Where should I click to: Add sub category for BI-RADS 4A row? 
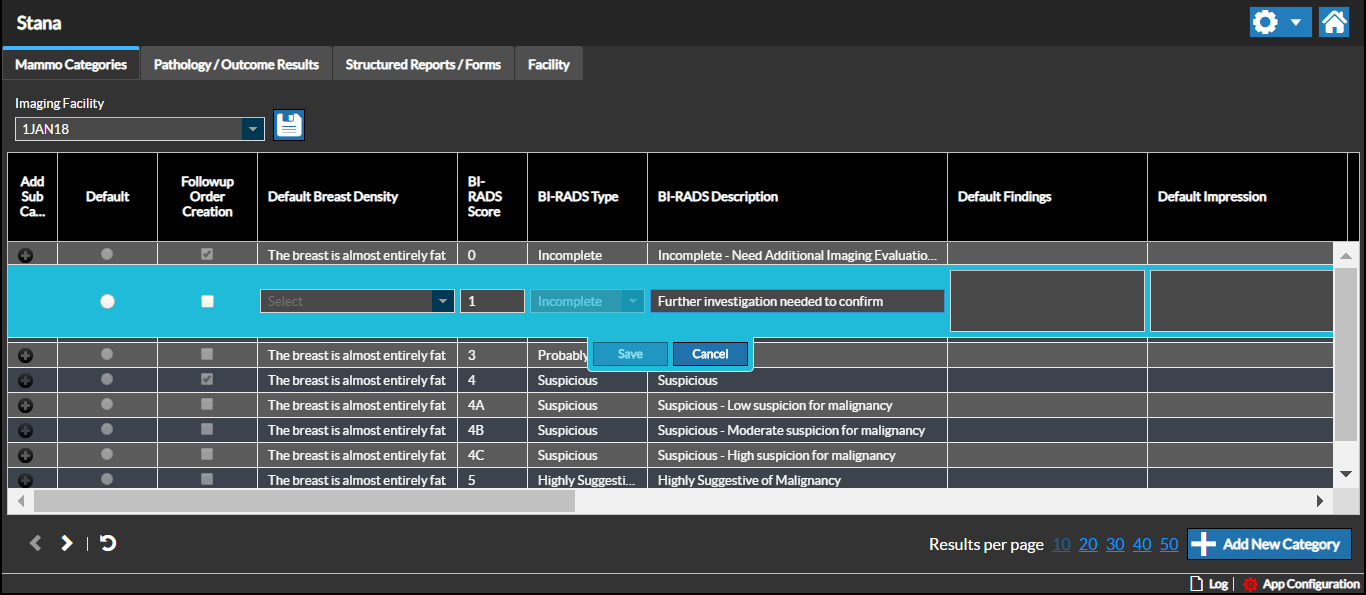click(x=26, y=405)
